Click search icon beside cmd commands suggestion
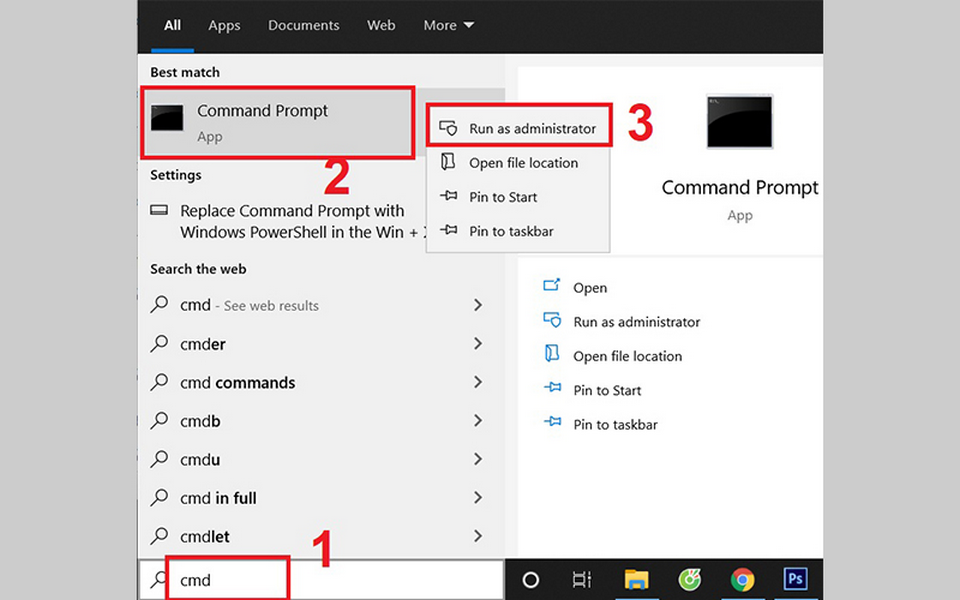 pos(159,381)
